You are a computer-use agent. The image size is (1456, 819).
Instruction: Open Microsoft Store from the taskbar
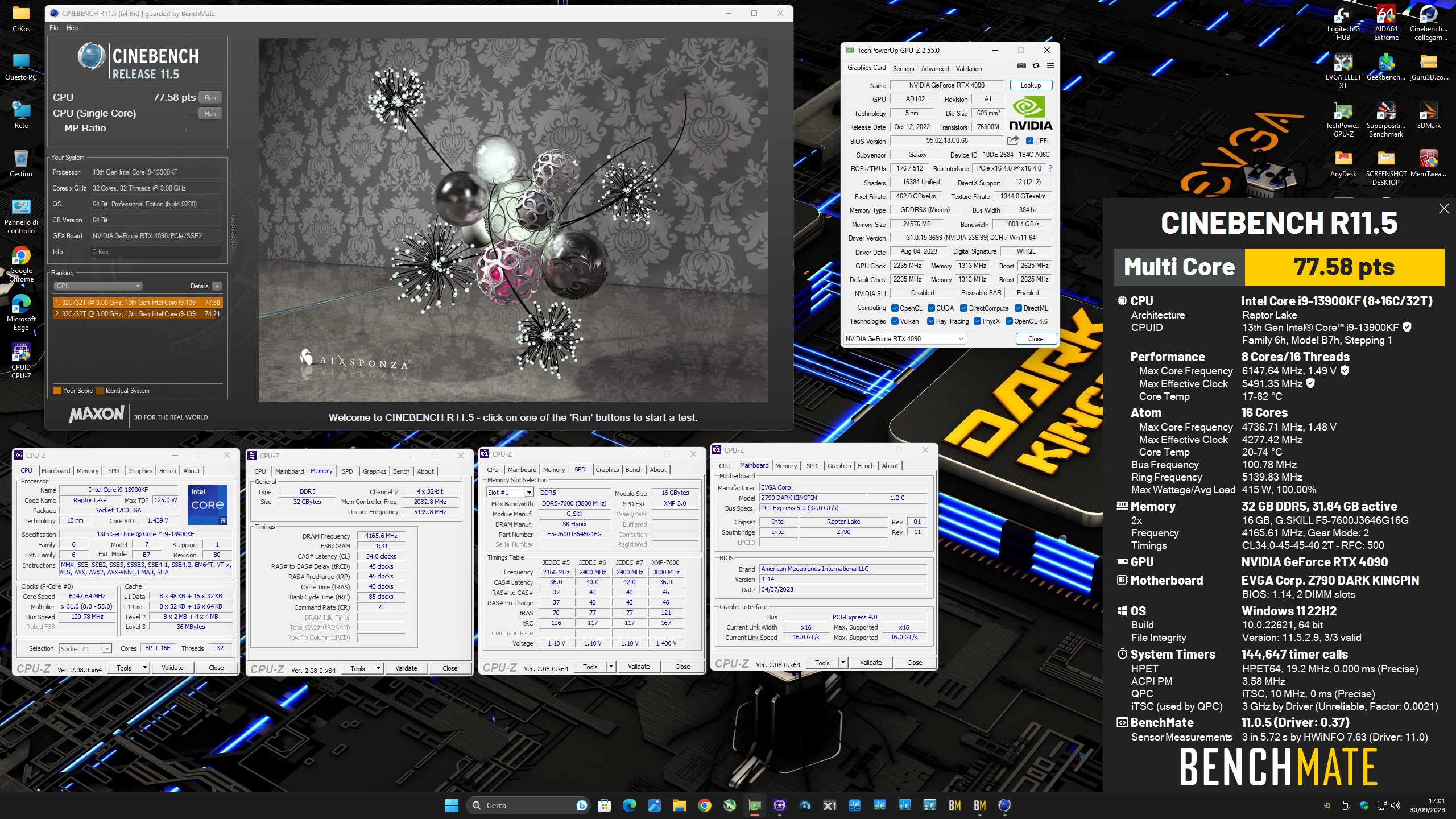click(604, 805)
